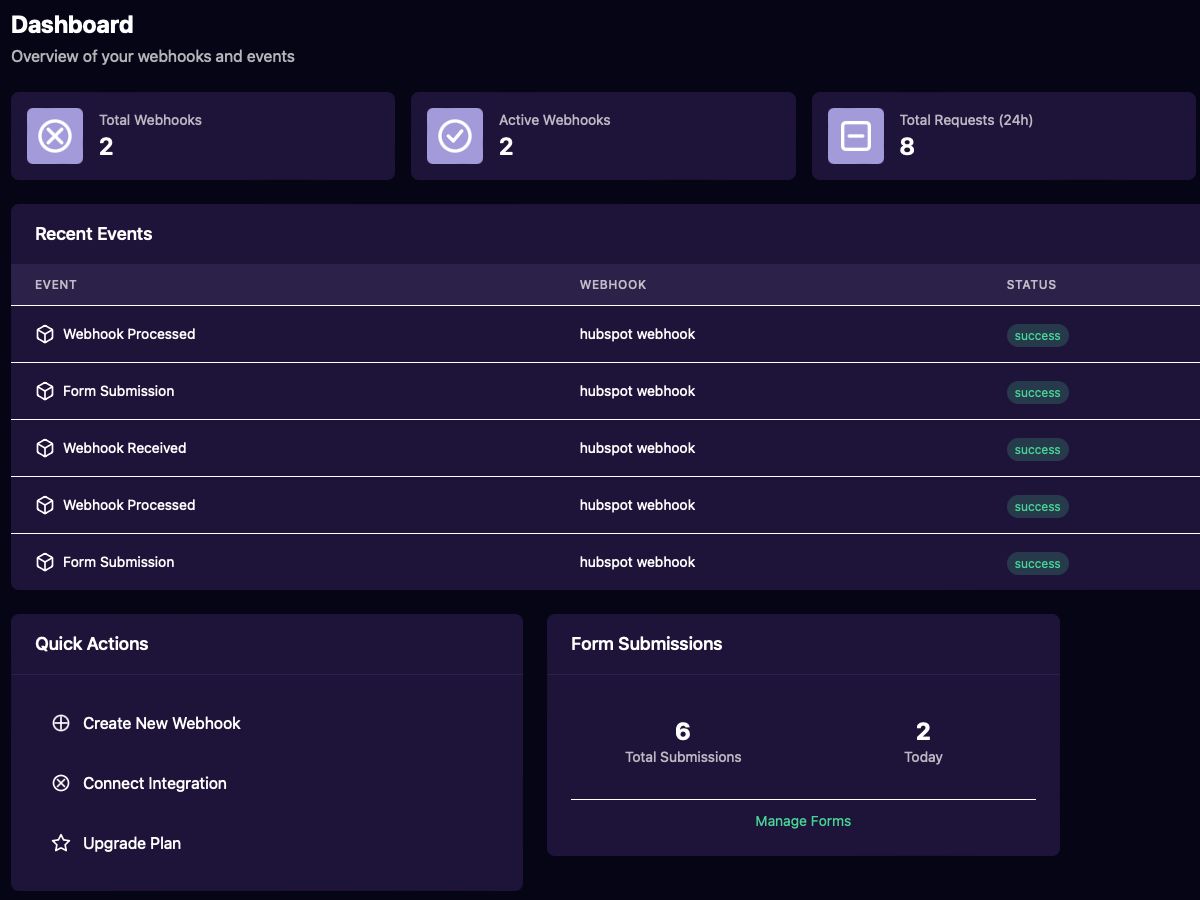Click the cube icon beside the Webhook Received event
The width and height of the screenshot is (1200, 900).
[x=45, y=448]
